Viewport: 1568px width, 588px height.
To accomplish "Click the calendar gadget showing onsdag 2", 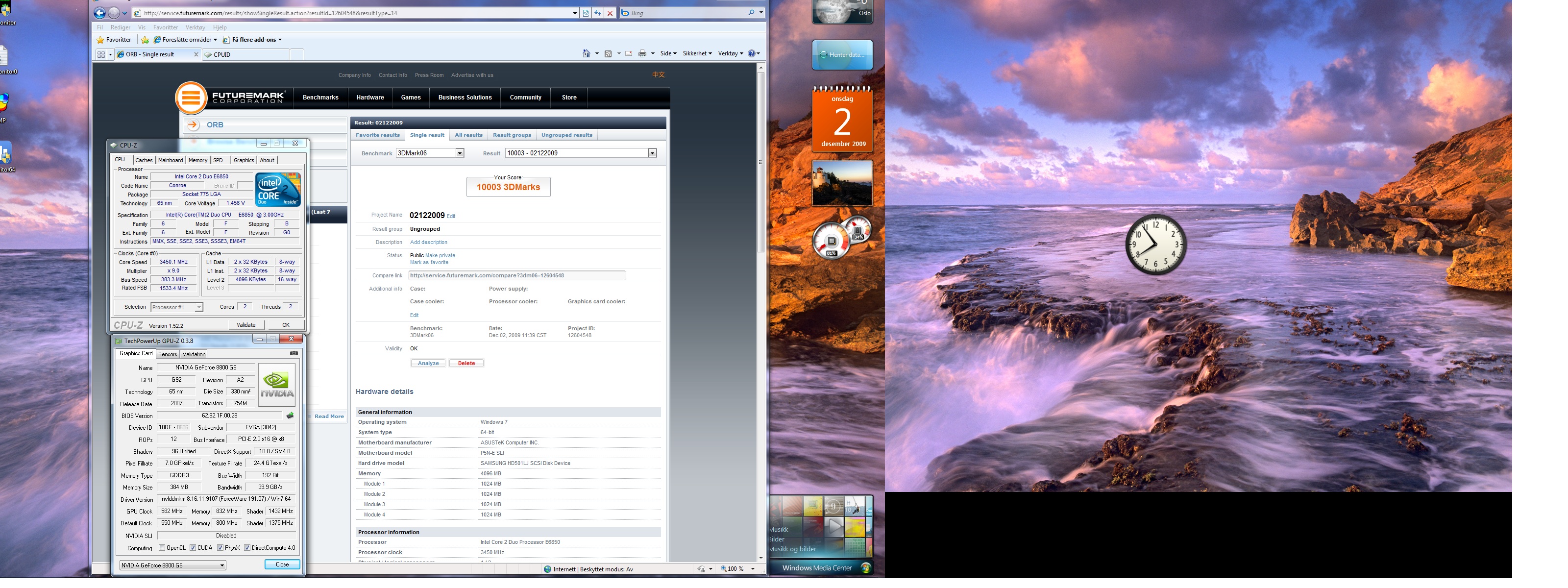I will 842,119.
